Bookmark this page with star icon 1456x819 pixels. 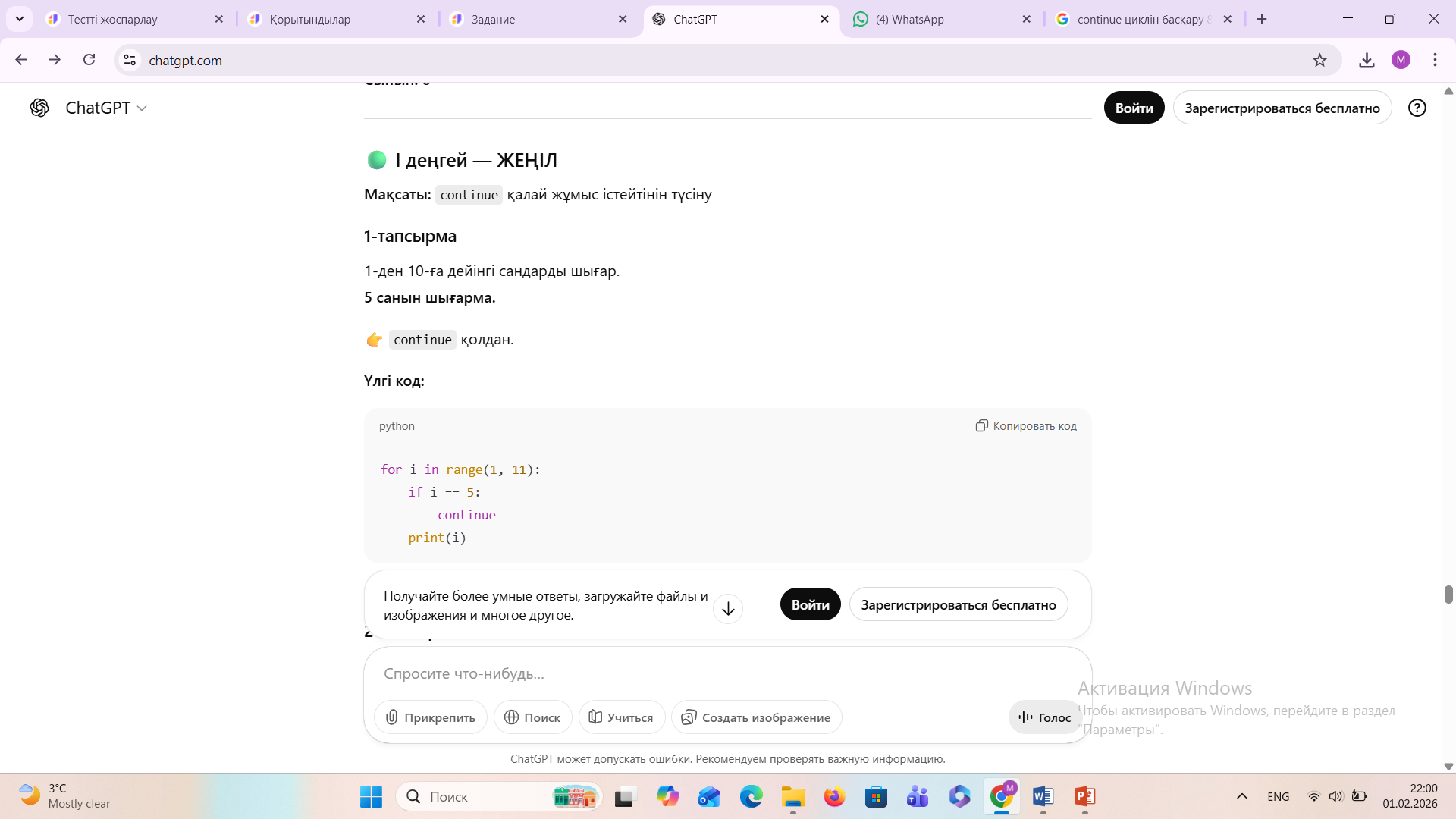[x=1319, y=60]
